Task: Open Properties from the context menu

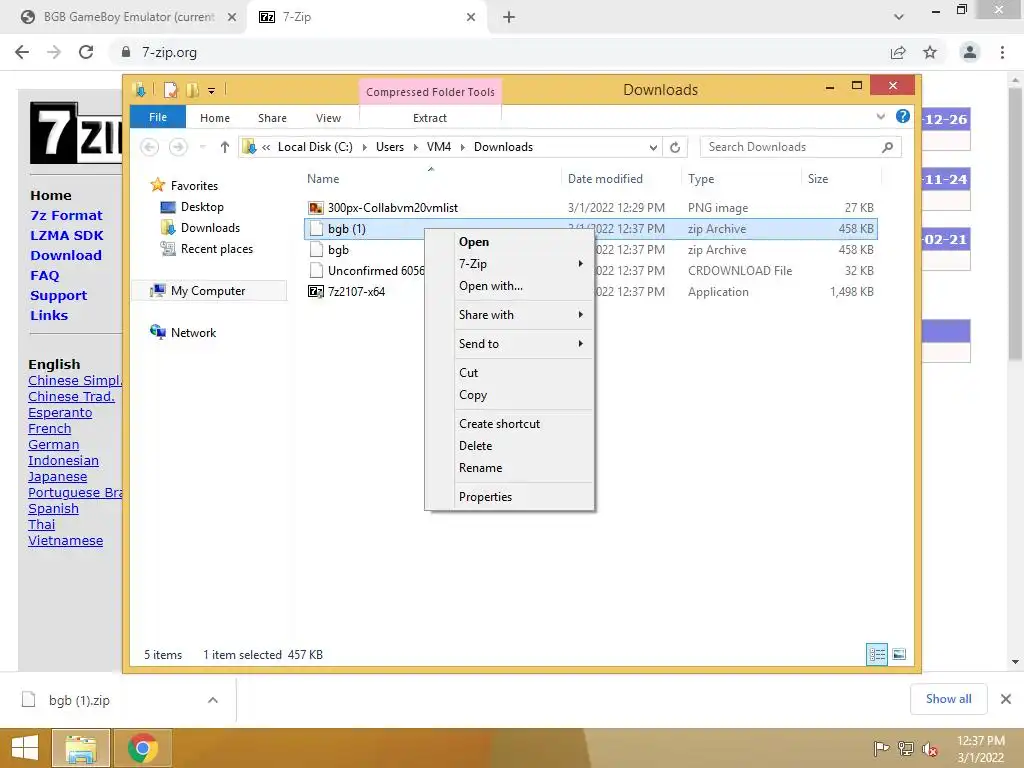Action: coord(485,497)
